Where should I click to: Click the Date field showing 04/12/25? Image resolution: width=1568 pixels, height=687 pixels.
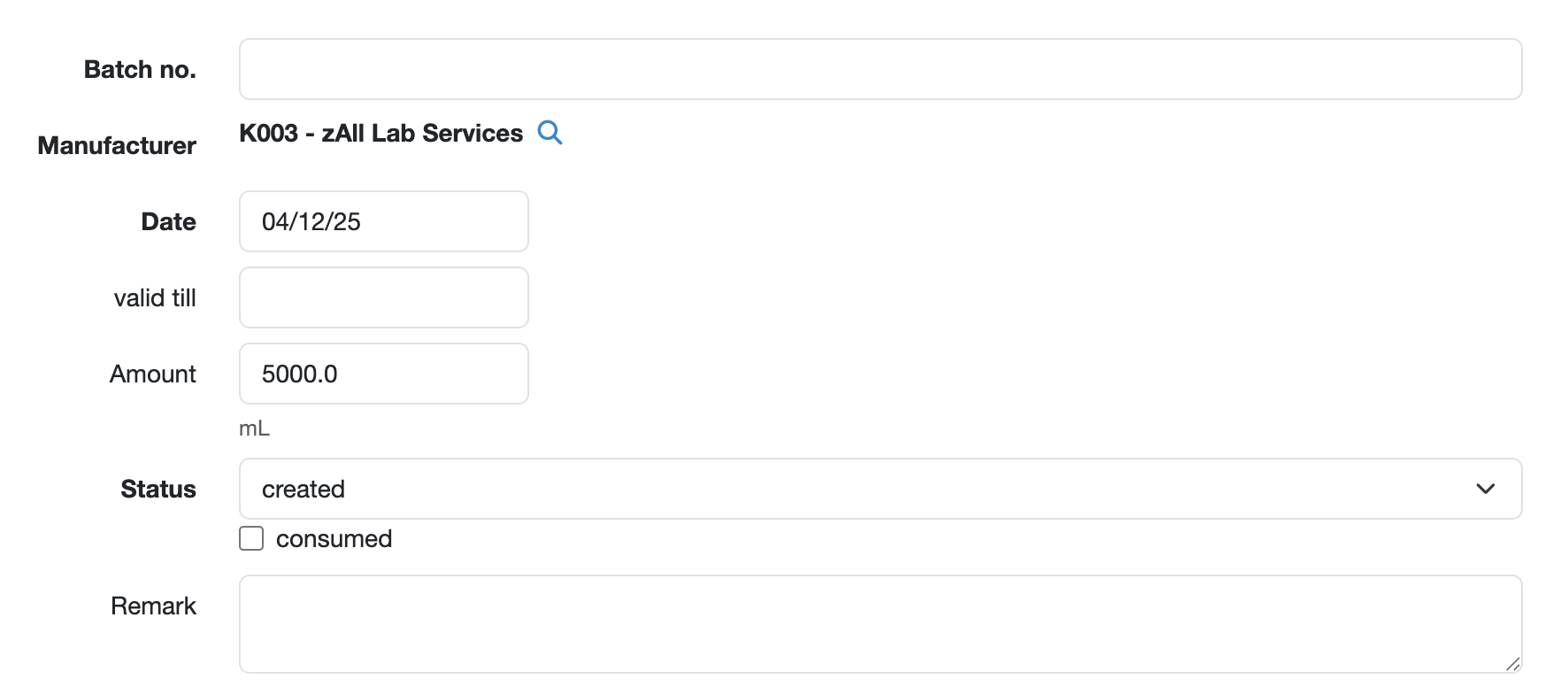pyautogui.click(x=383, y=221)
